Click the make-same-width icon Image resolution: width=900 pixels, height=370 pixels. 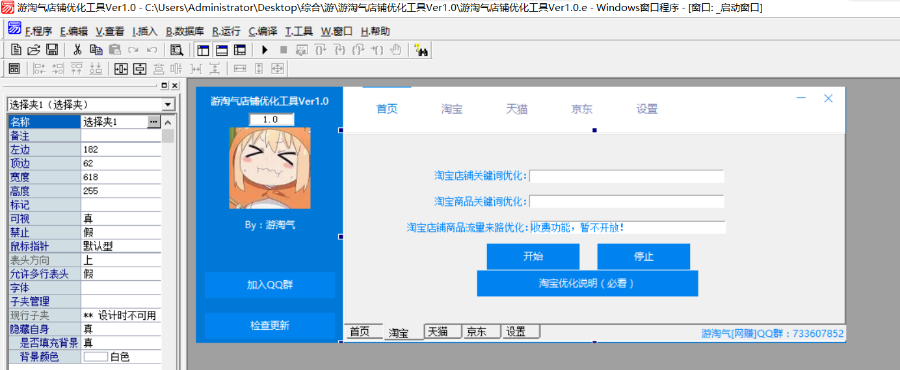point(240,69)
